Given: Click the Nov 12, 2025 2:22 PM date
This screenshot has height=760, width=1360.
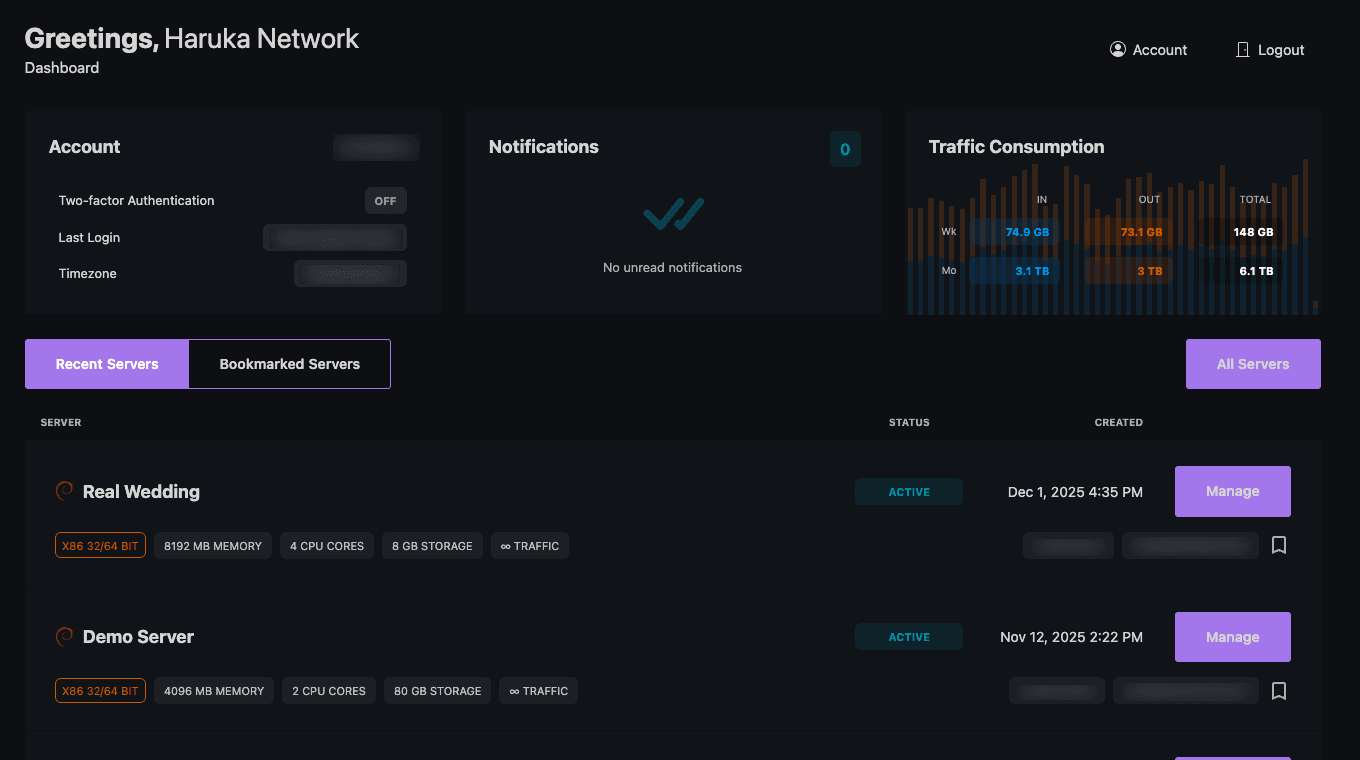Looking at the screenshot, I should tap(1071, 637).
